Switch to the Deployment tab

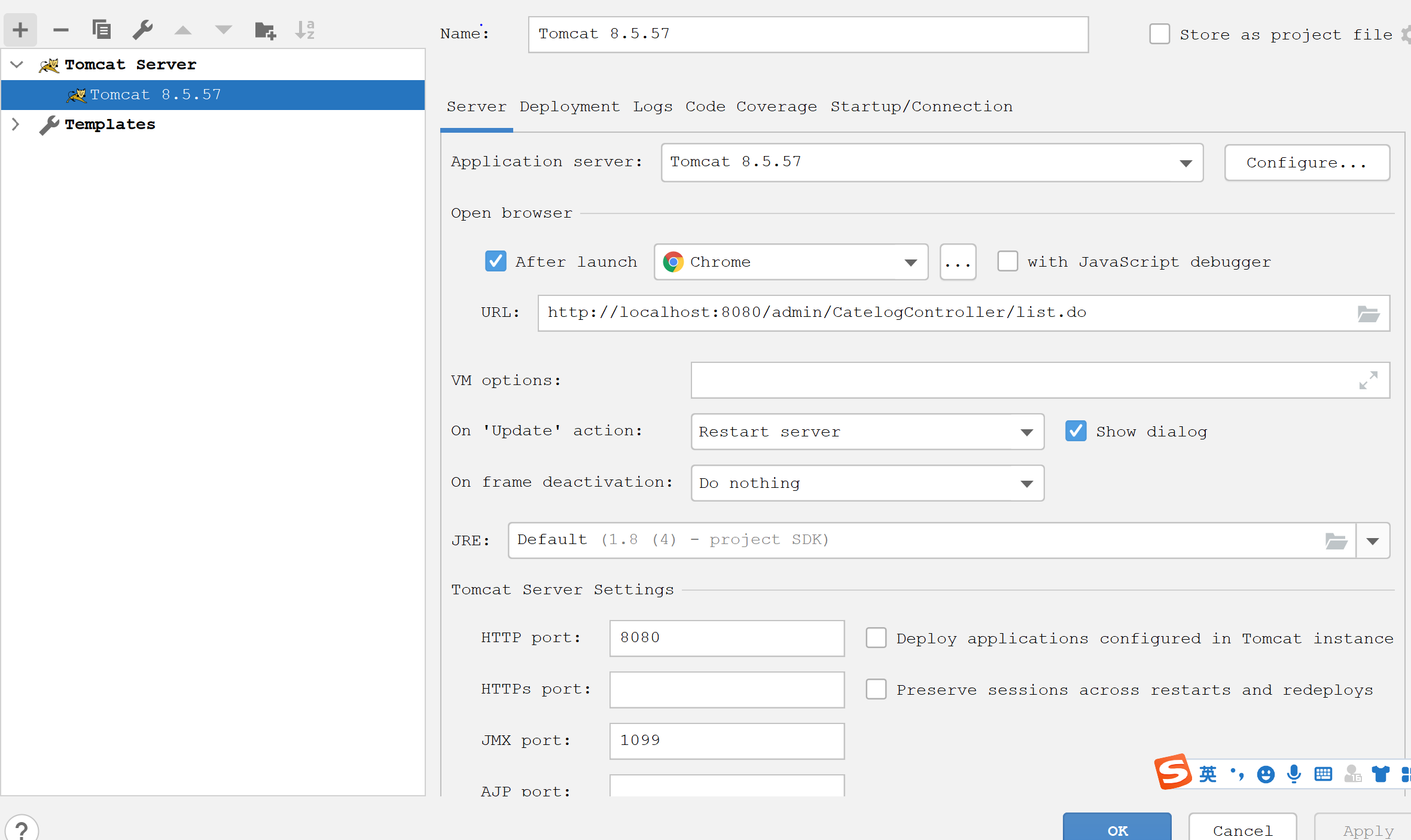pyautogui.click(x=569, y=107)
